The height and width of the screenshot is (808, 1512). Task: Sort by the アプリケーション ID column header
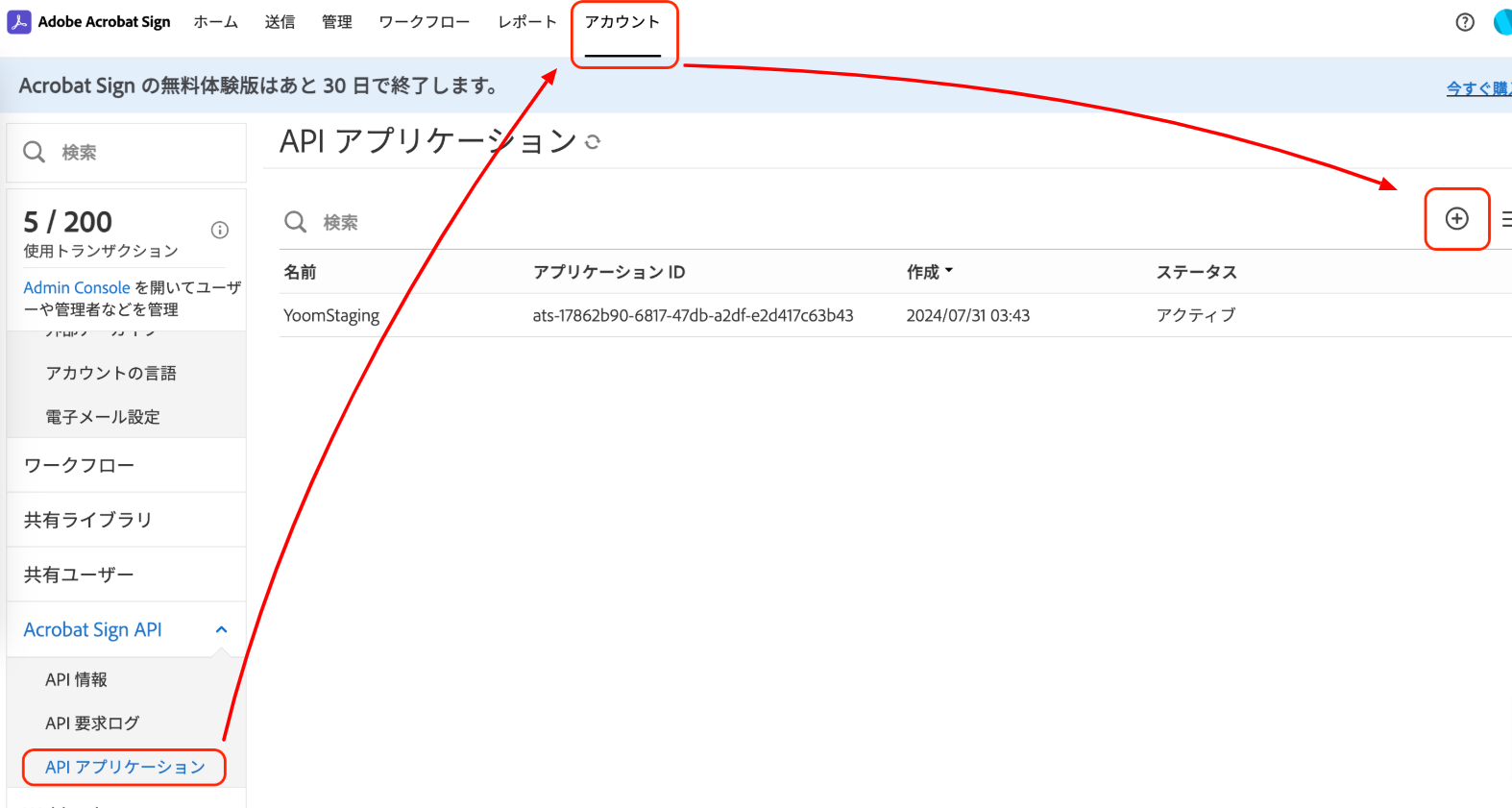[x=609, y=272]
